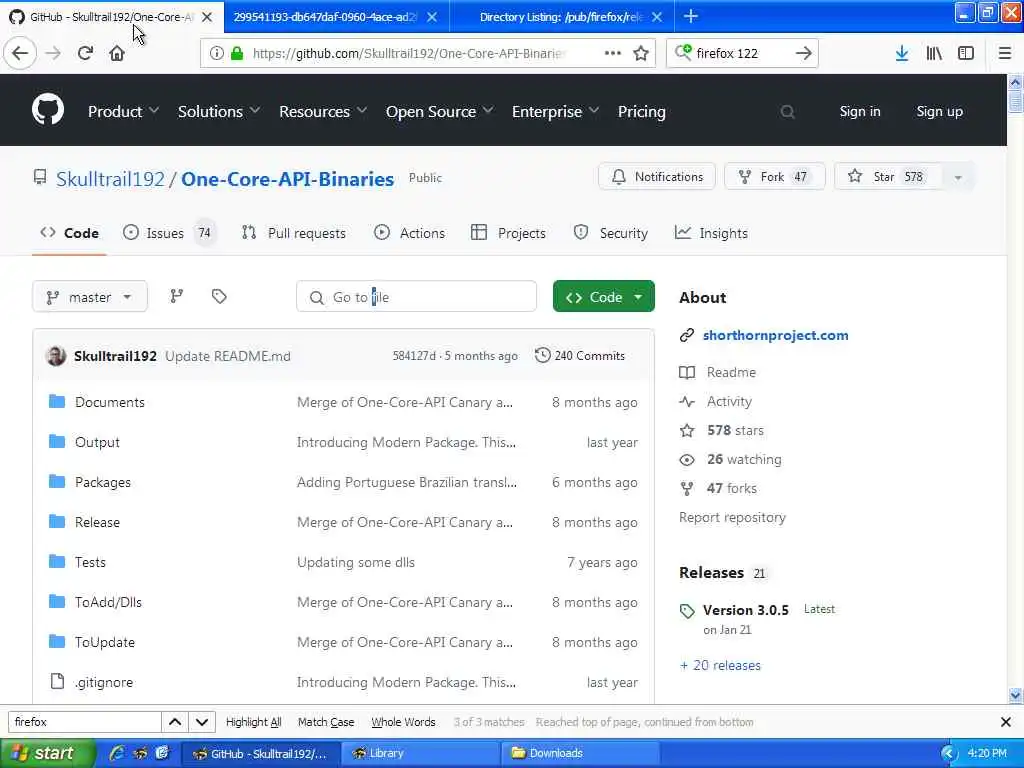This screenshot has height=768, width=1024.
Task: Close the GitHub Skulltrail192 tab
Action: coord(207,17)
